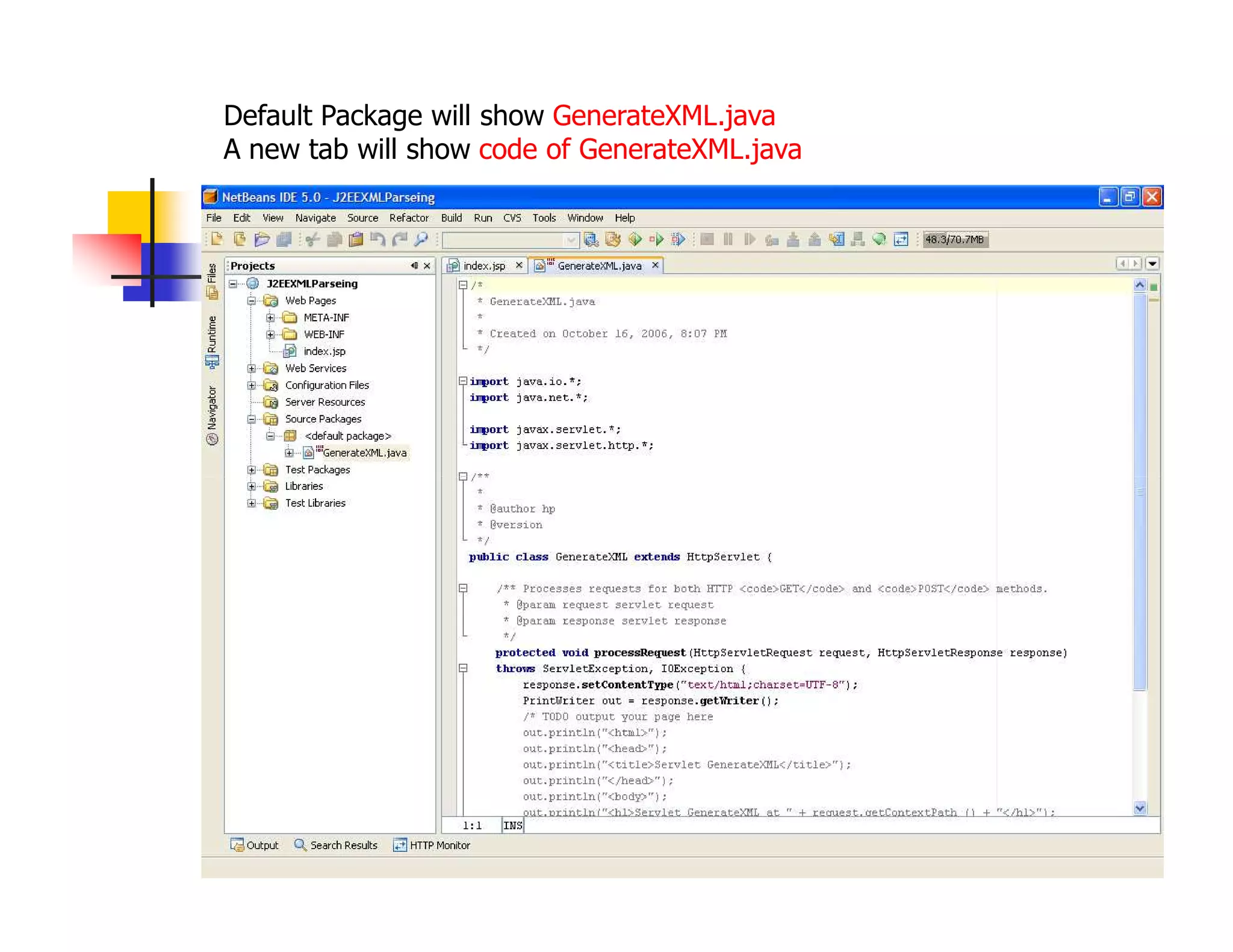
Task: Click the last blue toolbar icon before memory
Action: click(901, 240)
